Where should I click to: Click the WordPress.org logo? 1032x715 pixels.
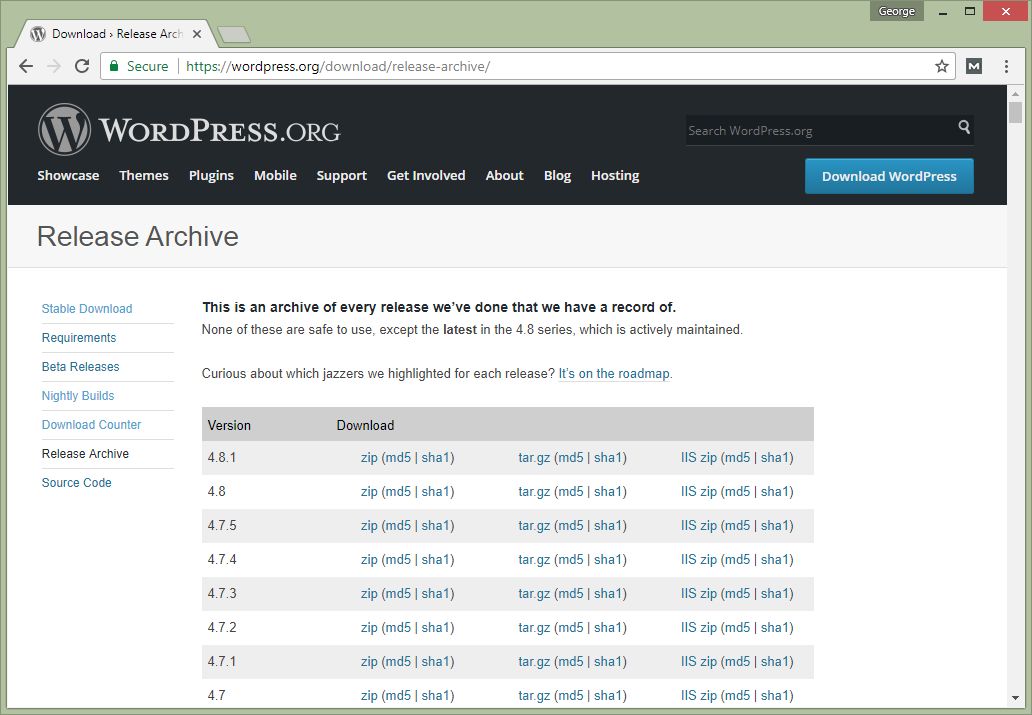(189, 130)
